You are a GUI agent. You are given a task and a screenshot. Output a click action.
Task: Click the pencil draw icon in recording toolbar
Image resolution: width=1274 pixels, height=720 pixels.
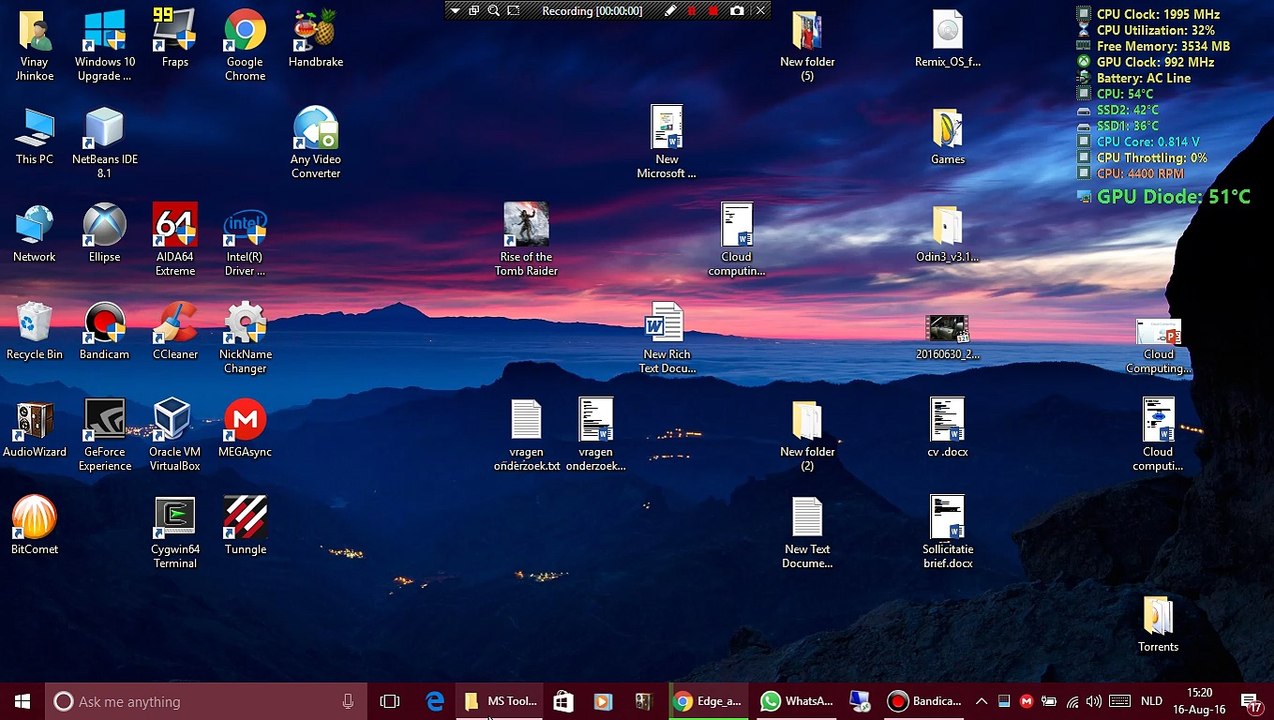point(671,11)
